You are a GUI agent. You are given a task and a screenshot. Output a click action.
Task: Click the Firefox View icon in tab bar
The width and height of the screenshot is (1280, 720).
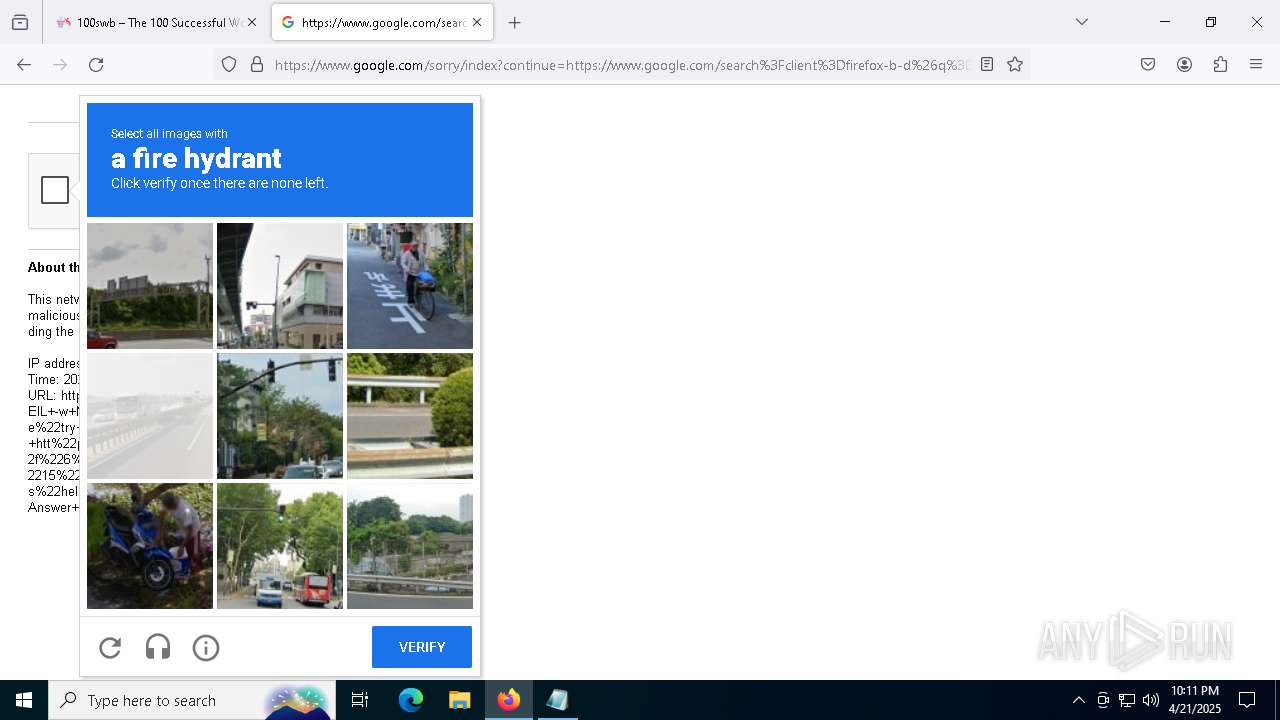pyautogui.click(x=20, y=22)
